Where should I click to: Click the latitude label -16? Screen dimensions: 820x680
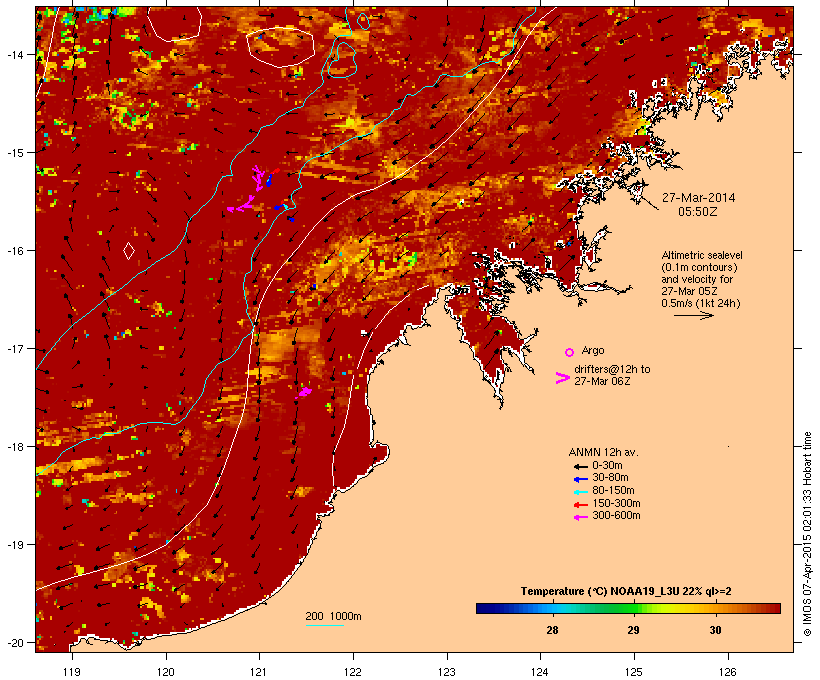click(15, 251)
